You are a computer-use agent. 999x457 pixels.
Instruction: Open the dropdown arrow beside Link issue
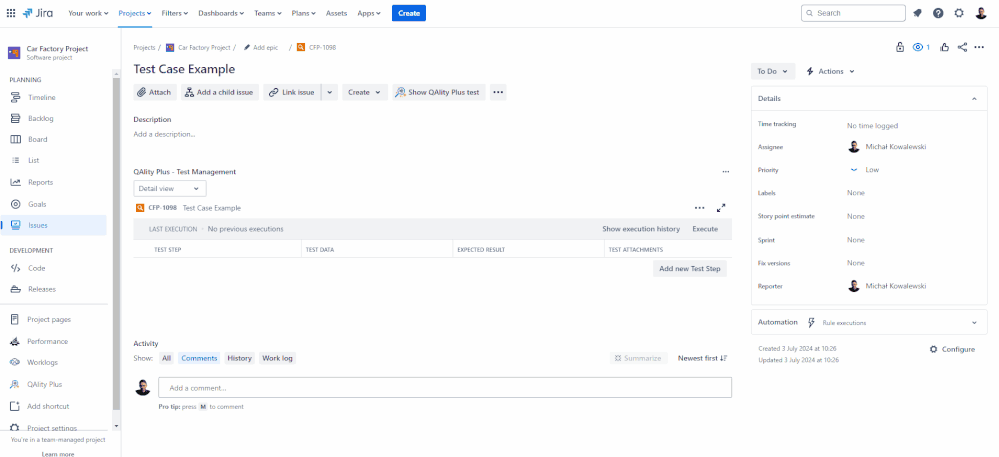click(329, 92)
